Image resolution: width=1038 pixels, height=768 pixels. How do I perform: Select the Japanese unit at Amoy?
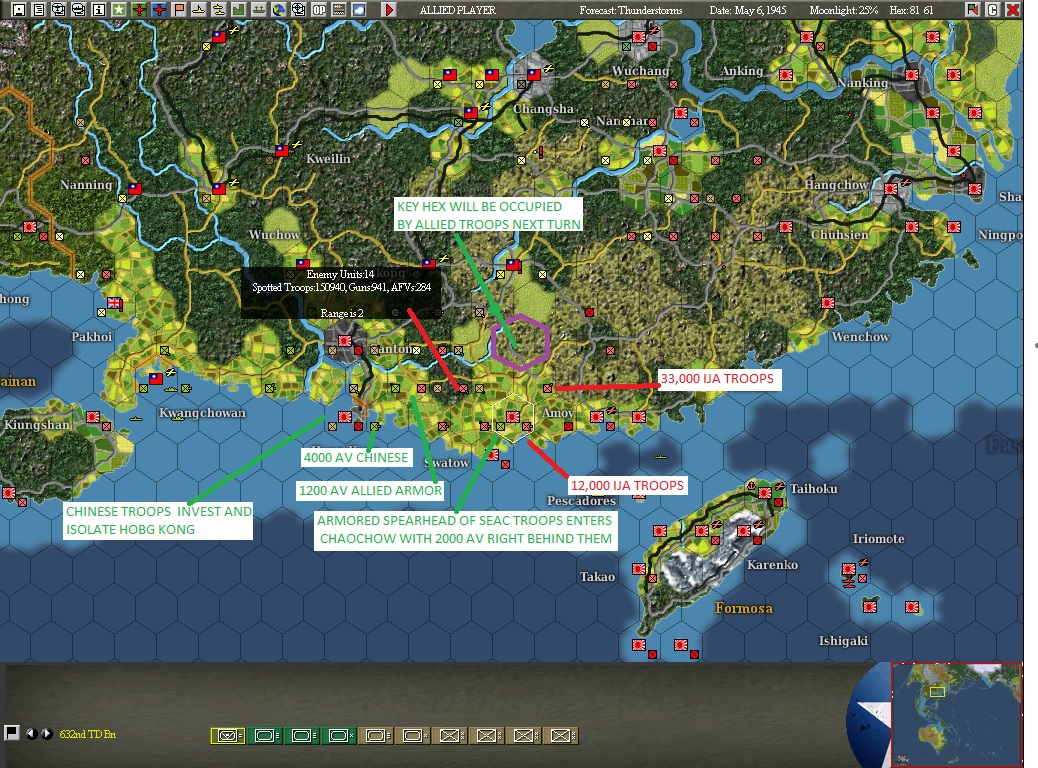click(597, 416)
